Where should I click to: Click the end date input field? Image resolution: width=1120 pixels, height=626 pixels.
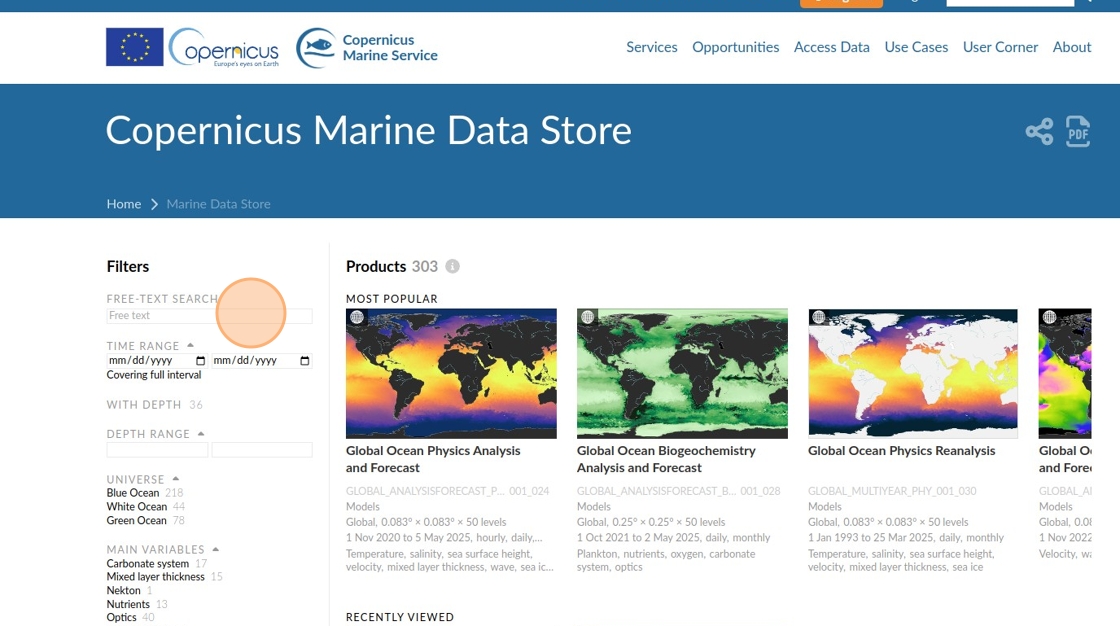[x=262, y=361]
